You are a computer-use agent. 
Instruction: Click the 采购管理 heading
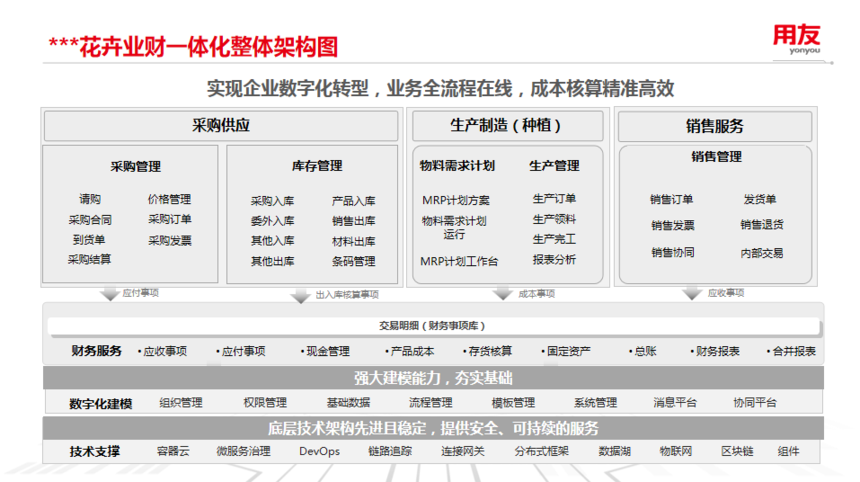(x=135, y=167)
